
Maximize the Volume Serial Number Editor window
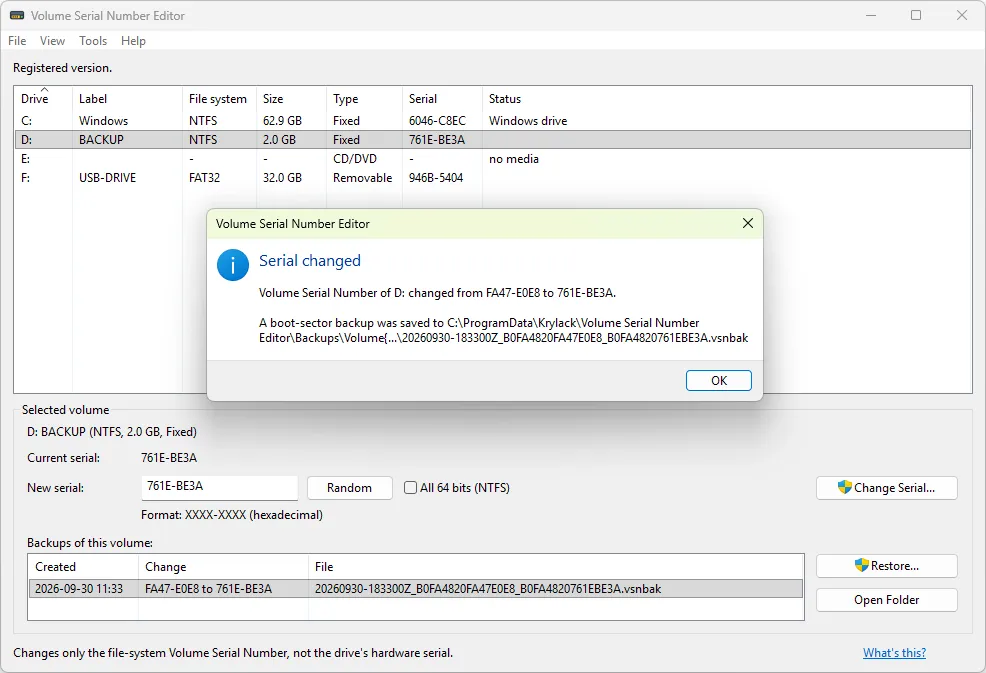point(916,15)
